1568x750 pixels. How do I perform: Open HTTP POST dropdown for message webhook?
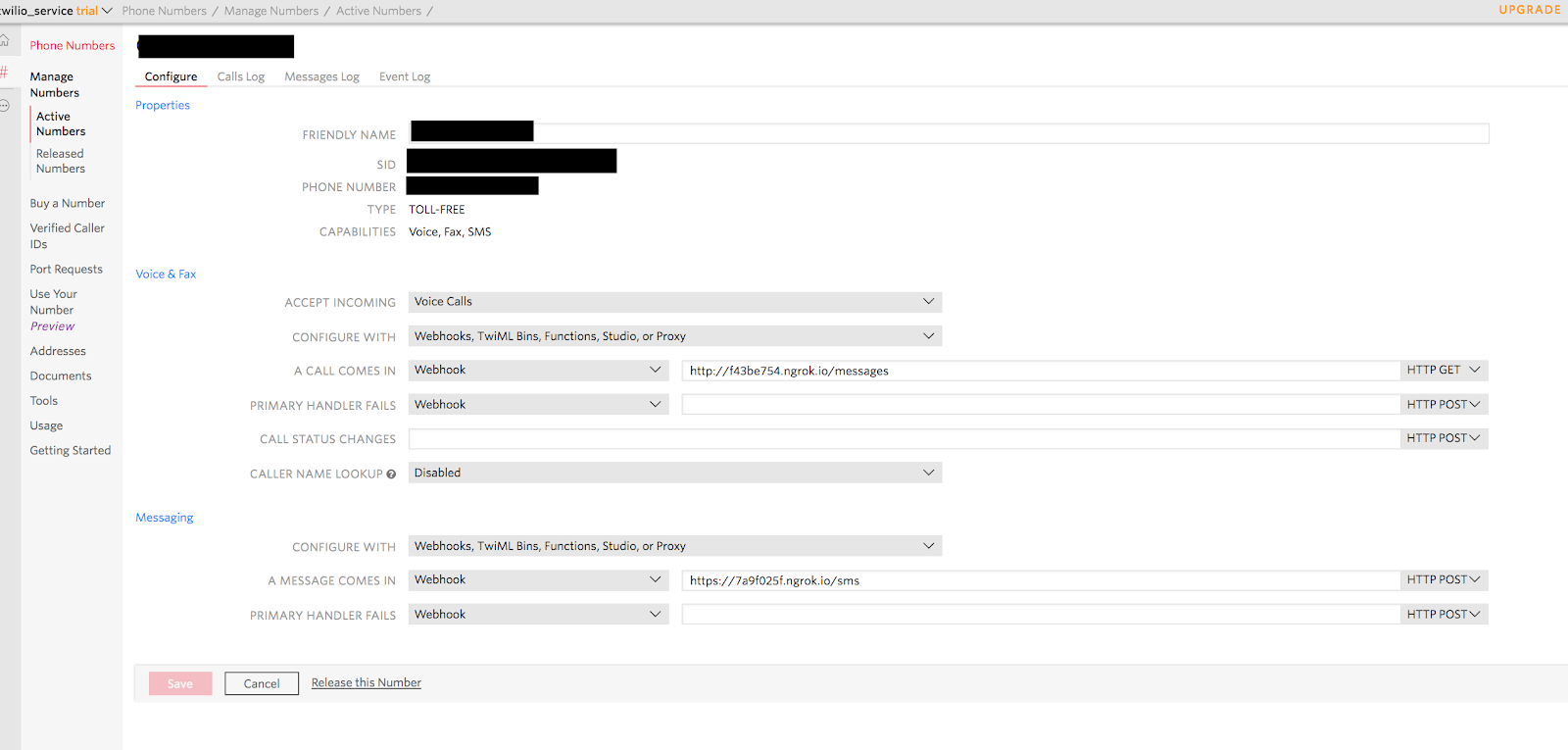1444,580
